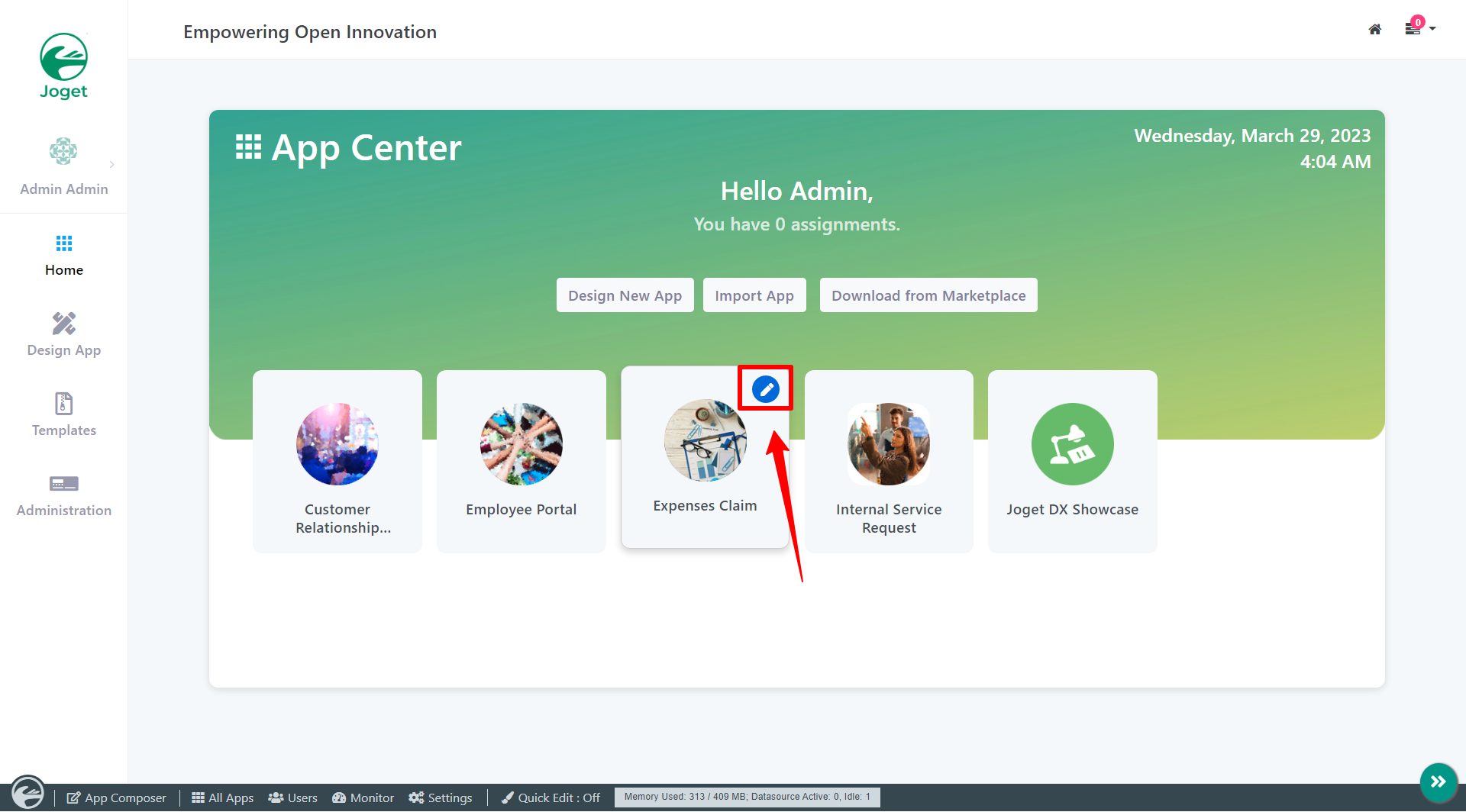Click the Design New App button
Screen dimensions: 1466x812
tap(625, 295)
